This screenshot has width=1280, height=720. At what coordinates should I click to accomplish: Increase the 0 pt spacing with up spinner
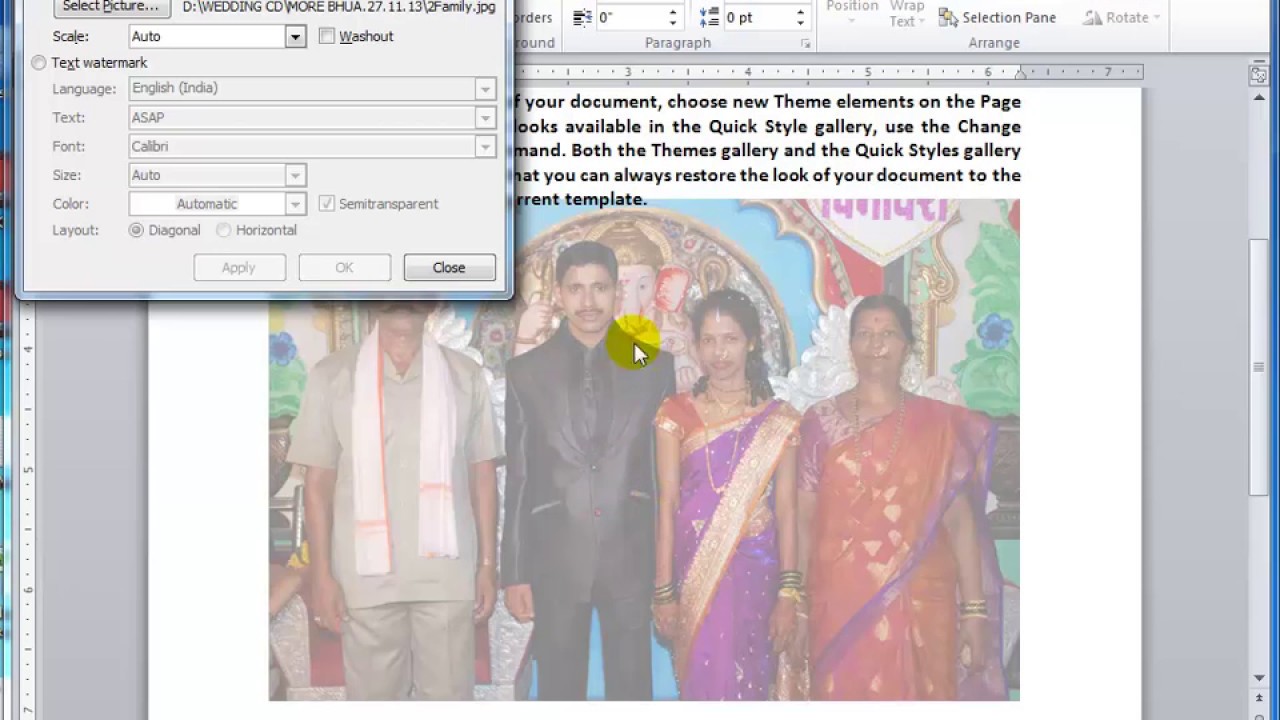coord(800,12)
